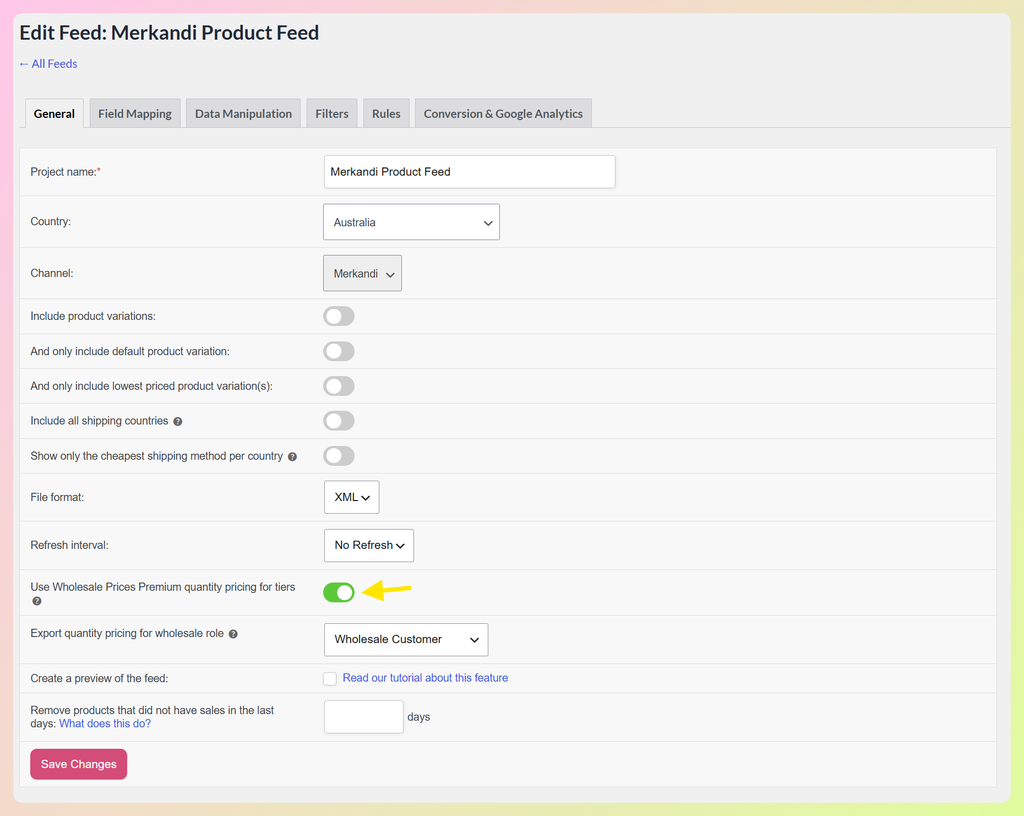Enable Include product variations toggle
The image size is (1024, 816).
tap(339, 317)
